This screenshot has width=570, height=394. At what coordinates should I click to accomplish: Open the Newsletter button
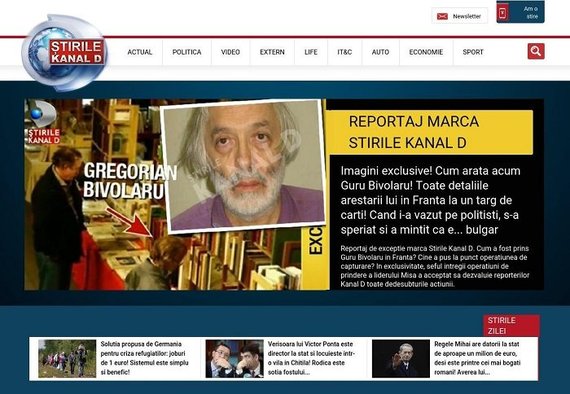tap(459, 16)
